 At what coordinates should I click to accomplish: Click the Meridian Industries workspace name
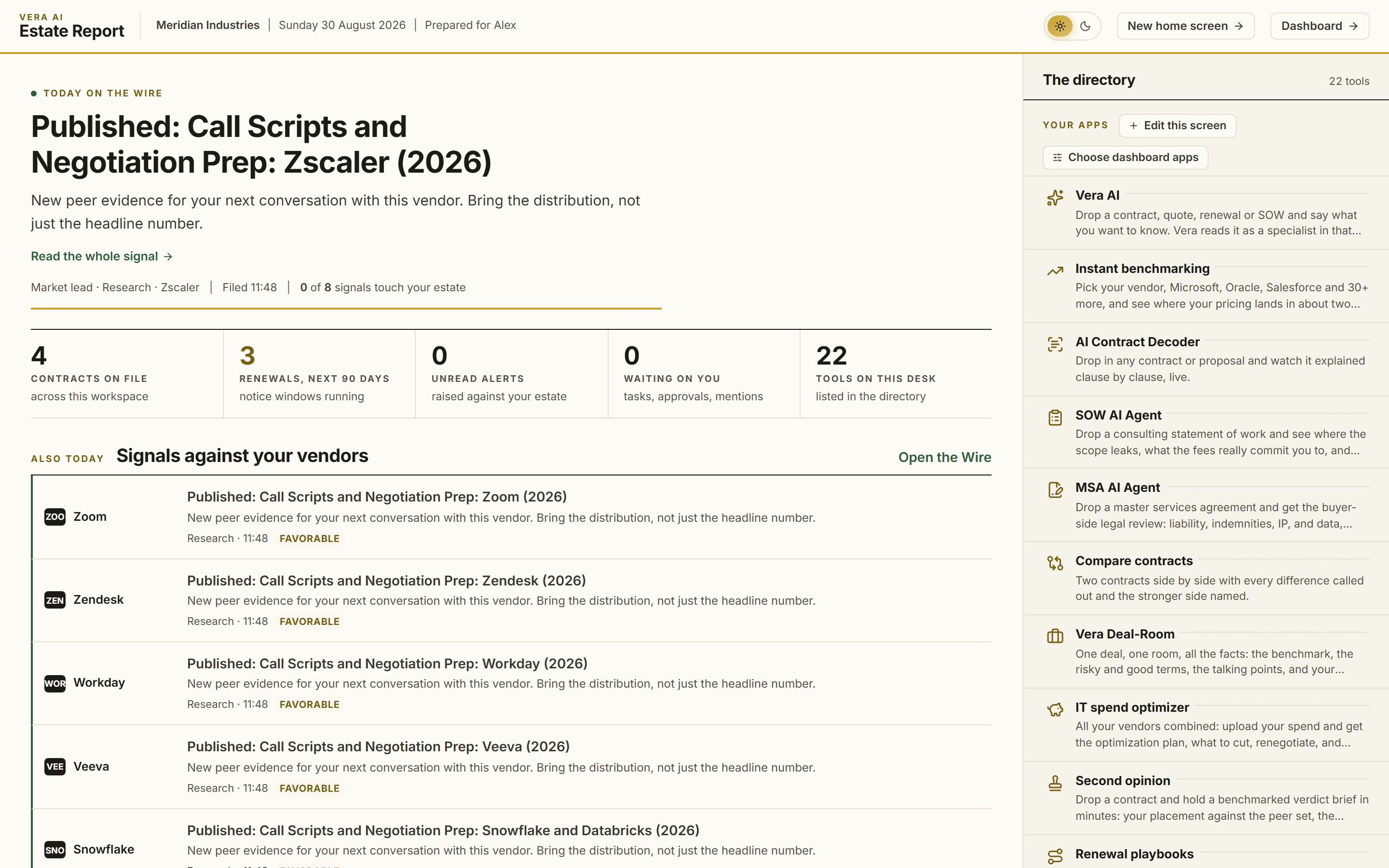[208, 25]
